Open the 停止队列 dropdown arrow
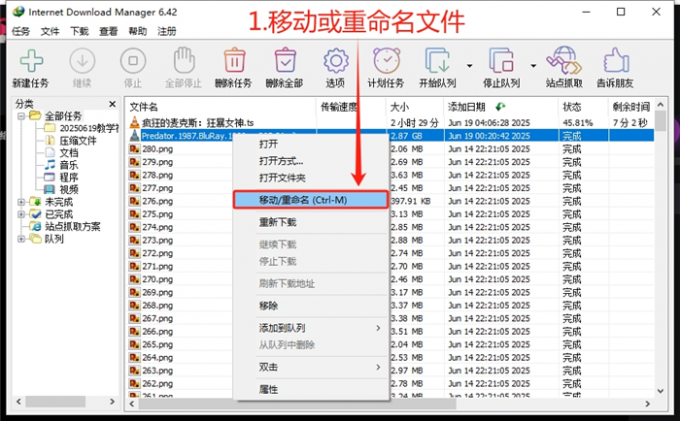The image size is (680, 421). 533,66
